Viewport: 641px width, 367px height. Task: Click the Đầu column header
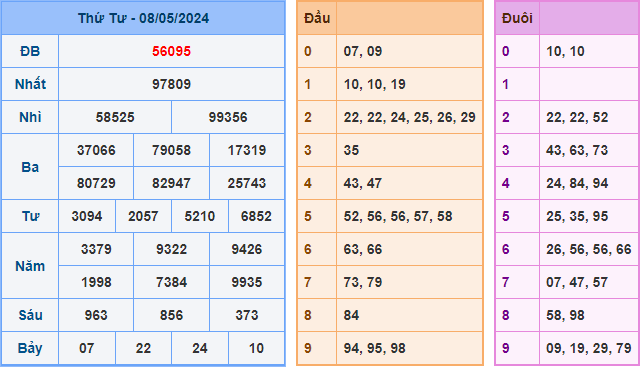317,18
